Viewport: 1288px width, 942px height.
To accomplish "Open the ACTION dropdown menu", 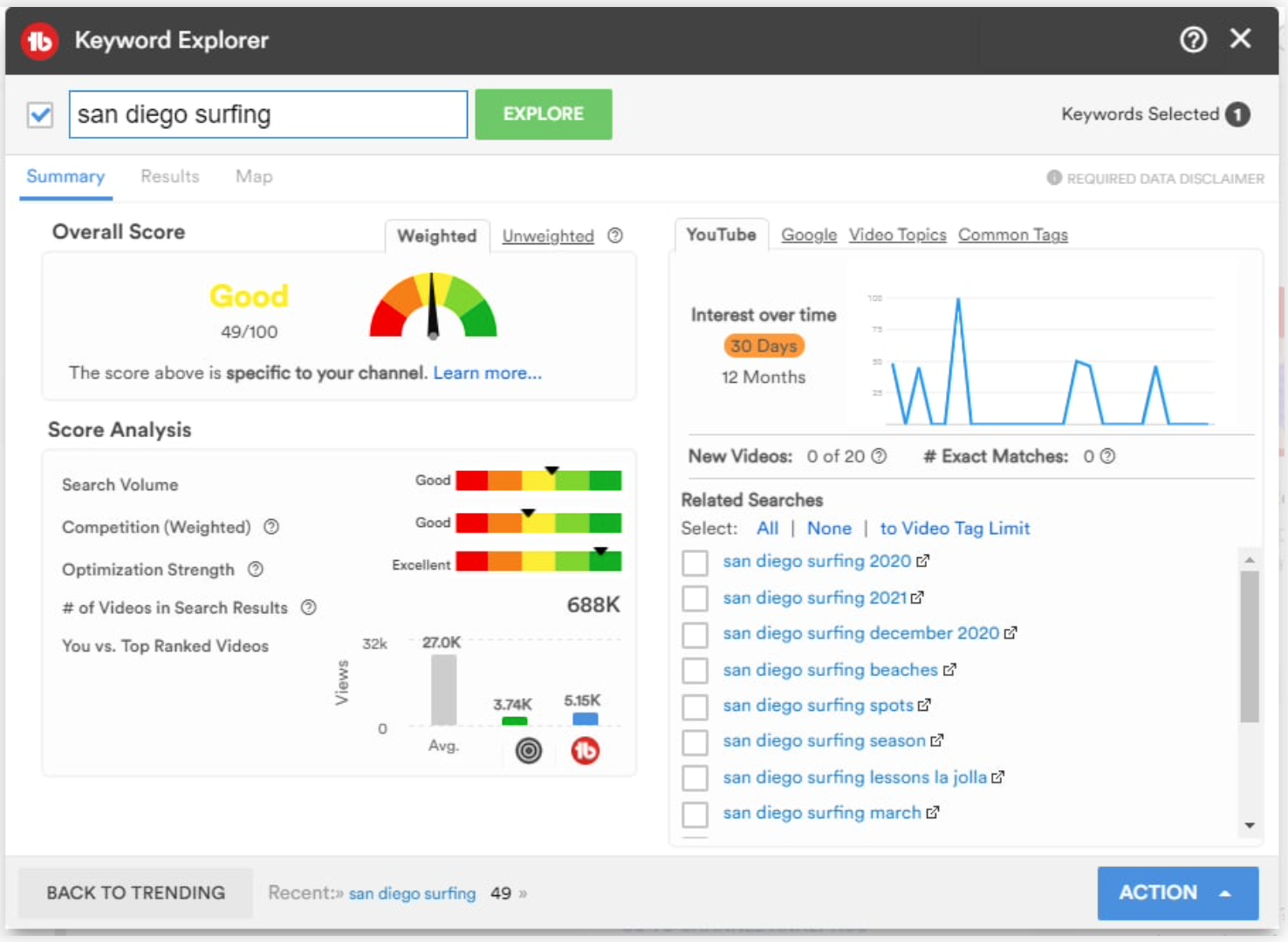I will tap(1177, 893).
